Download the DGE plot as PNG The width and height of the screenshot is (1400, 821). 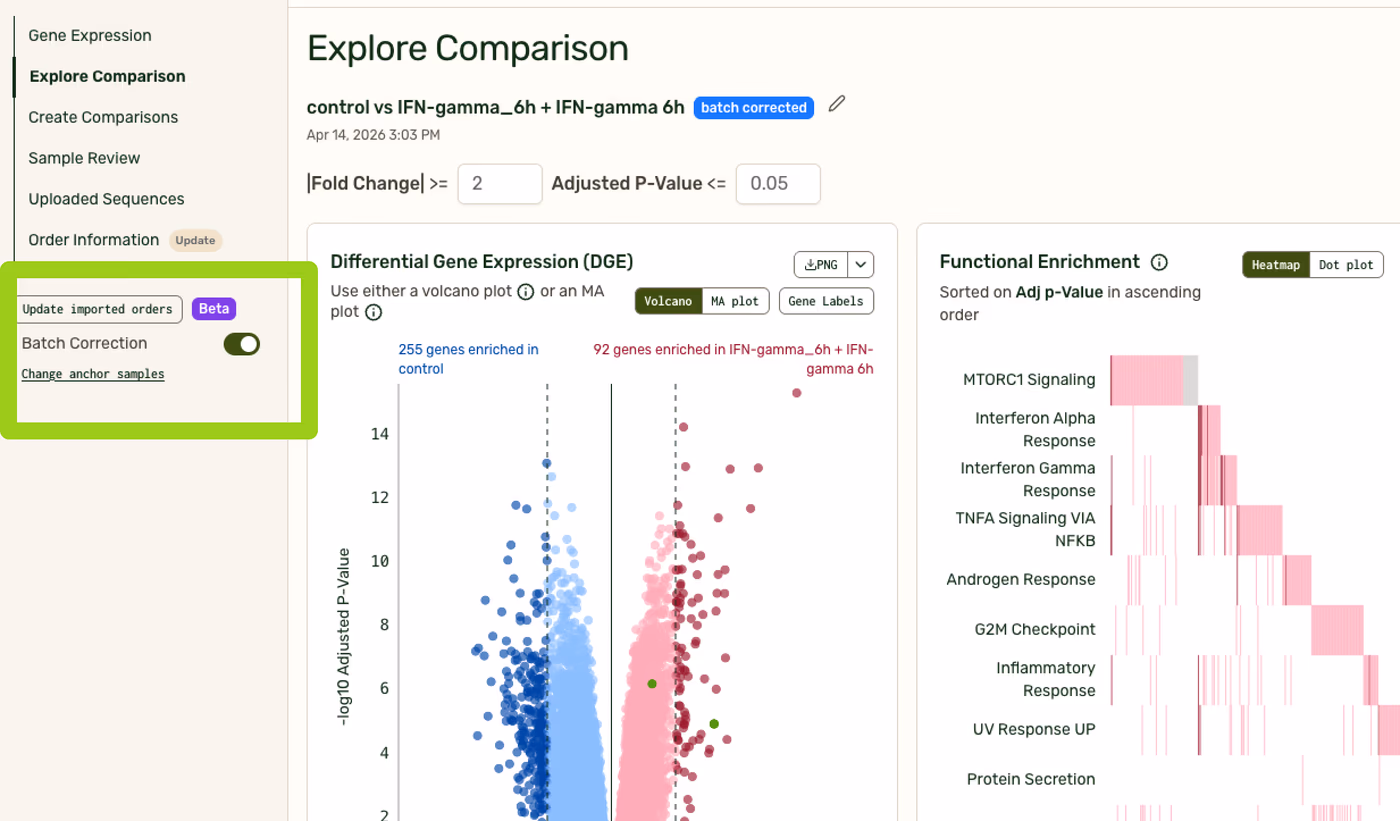pos(821,264)
